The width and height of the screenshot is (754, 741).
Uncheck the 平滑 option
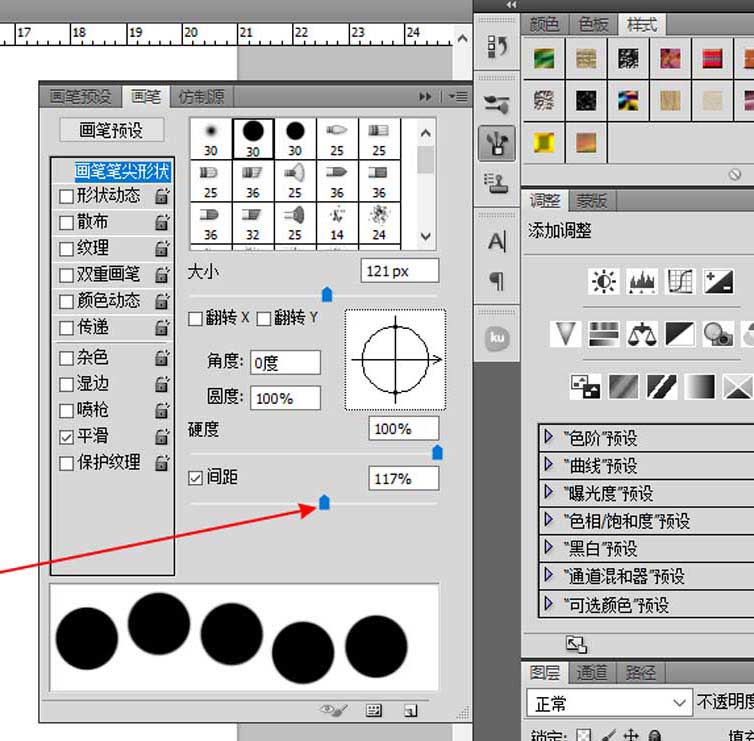[66, 437]
